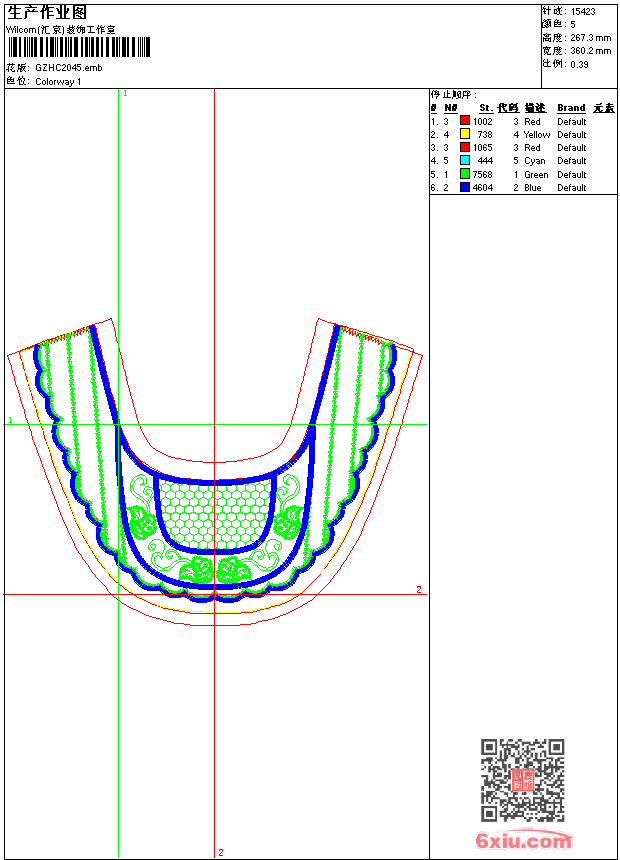Click marker 2 at right end of red line
The width and height of the screenshot is (620, 860).
(419, 589)
